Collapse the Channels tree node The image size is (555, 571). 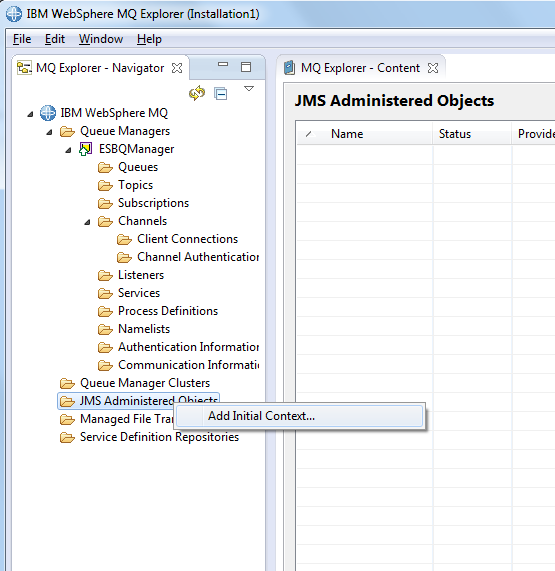(x=87, y=222)
